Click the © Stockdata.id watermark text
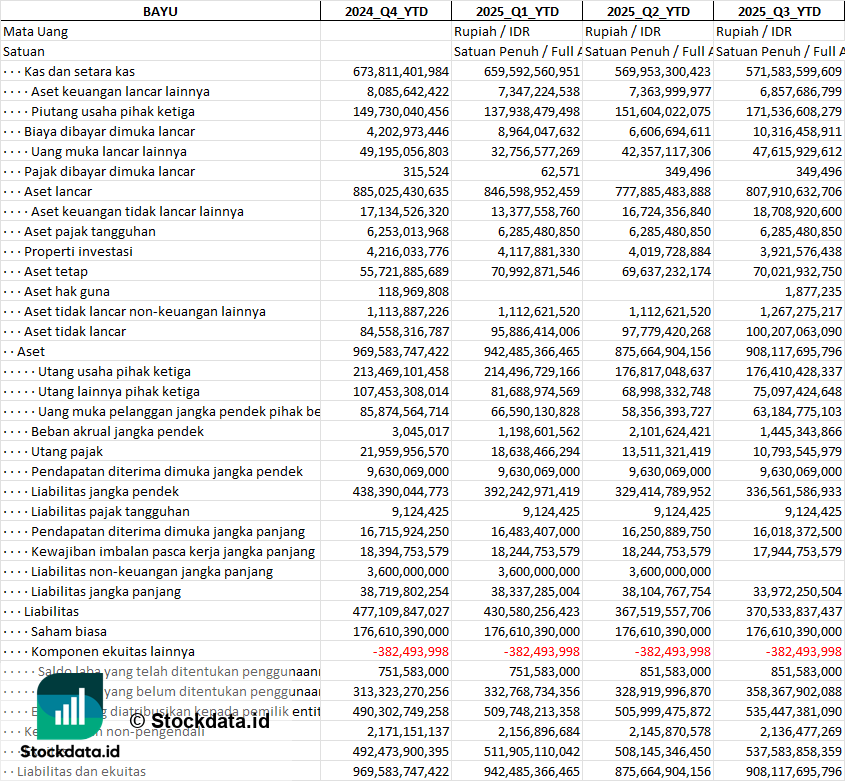Image resolution: width=845 pixels, height=781 pixels. coord(199,720)
